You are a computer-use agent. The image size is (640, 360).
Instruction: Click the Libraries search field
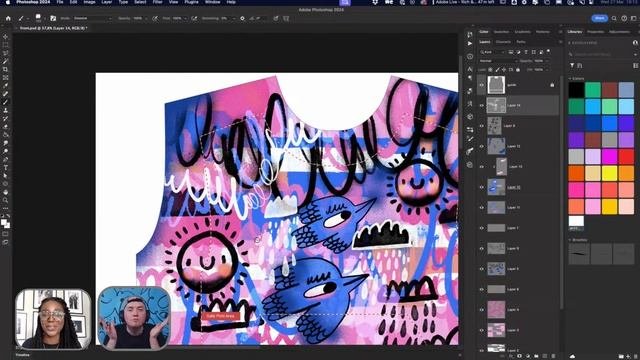click(x=601, y=54)
